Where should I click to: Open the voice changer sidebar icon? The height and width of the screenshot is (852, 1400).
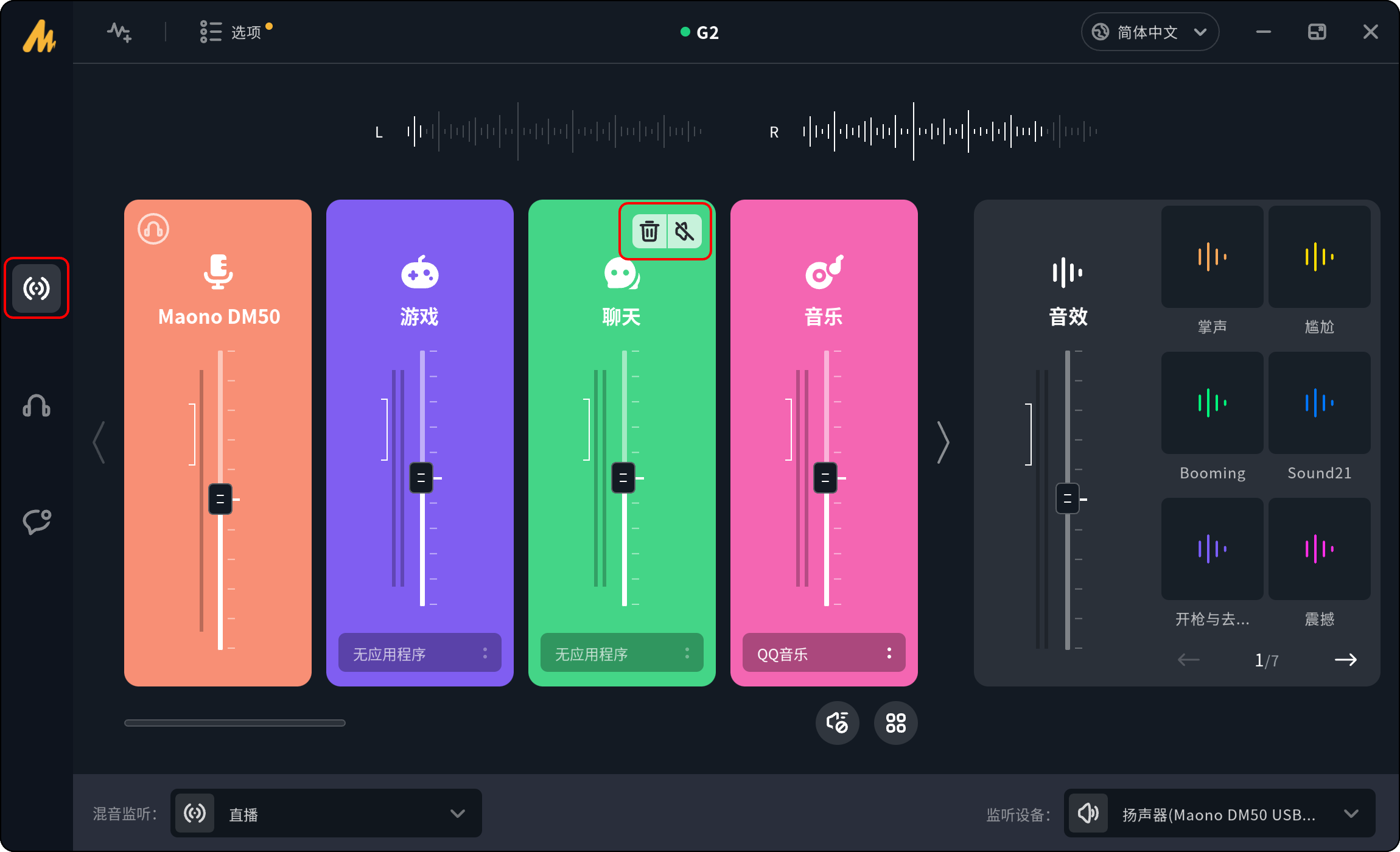[37, 522]
